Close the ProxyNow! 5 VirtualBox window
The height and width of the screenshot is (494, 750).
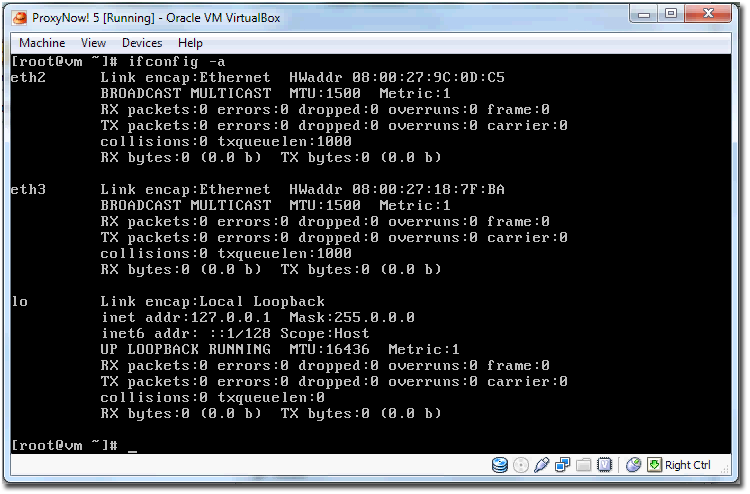[708, 14]
